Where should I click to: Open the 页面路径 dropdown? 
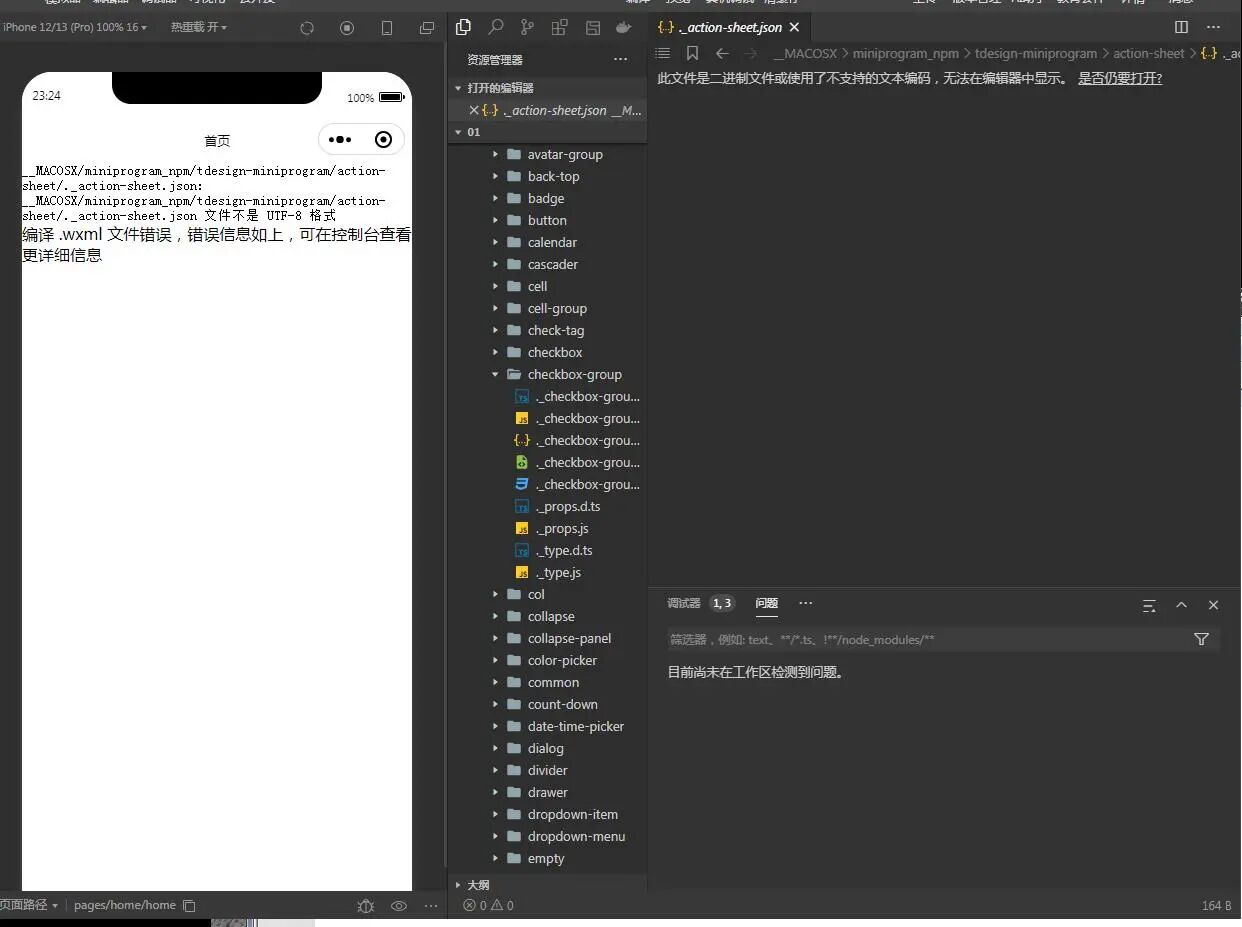[x=29, y=905]
